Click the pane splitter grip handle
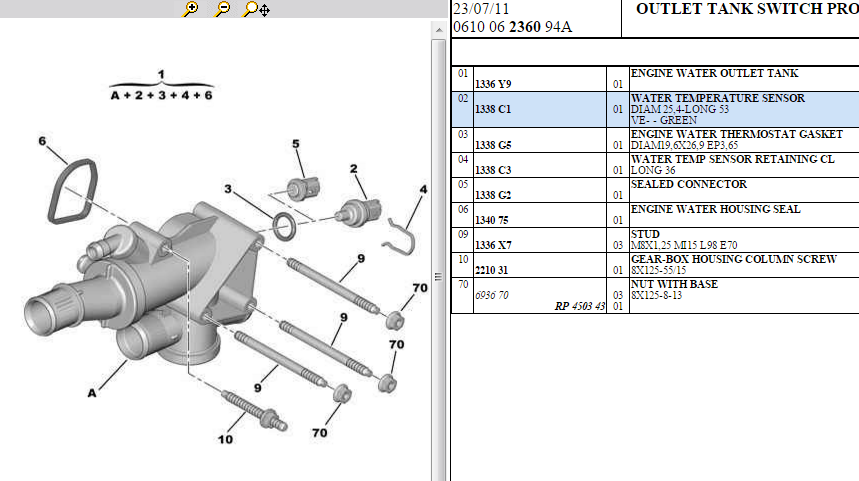 pos(438,277)
